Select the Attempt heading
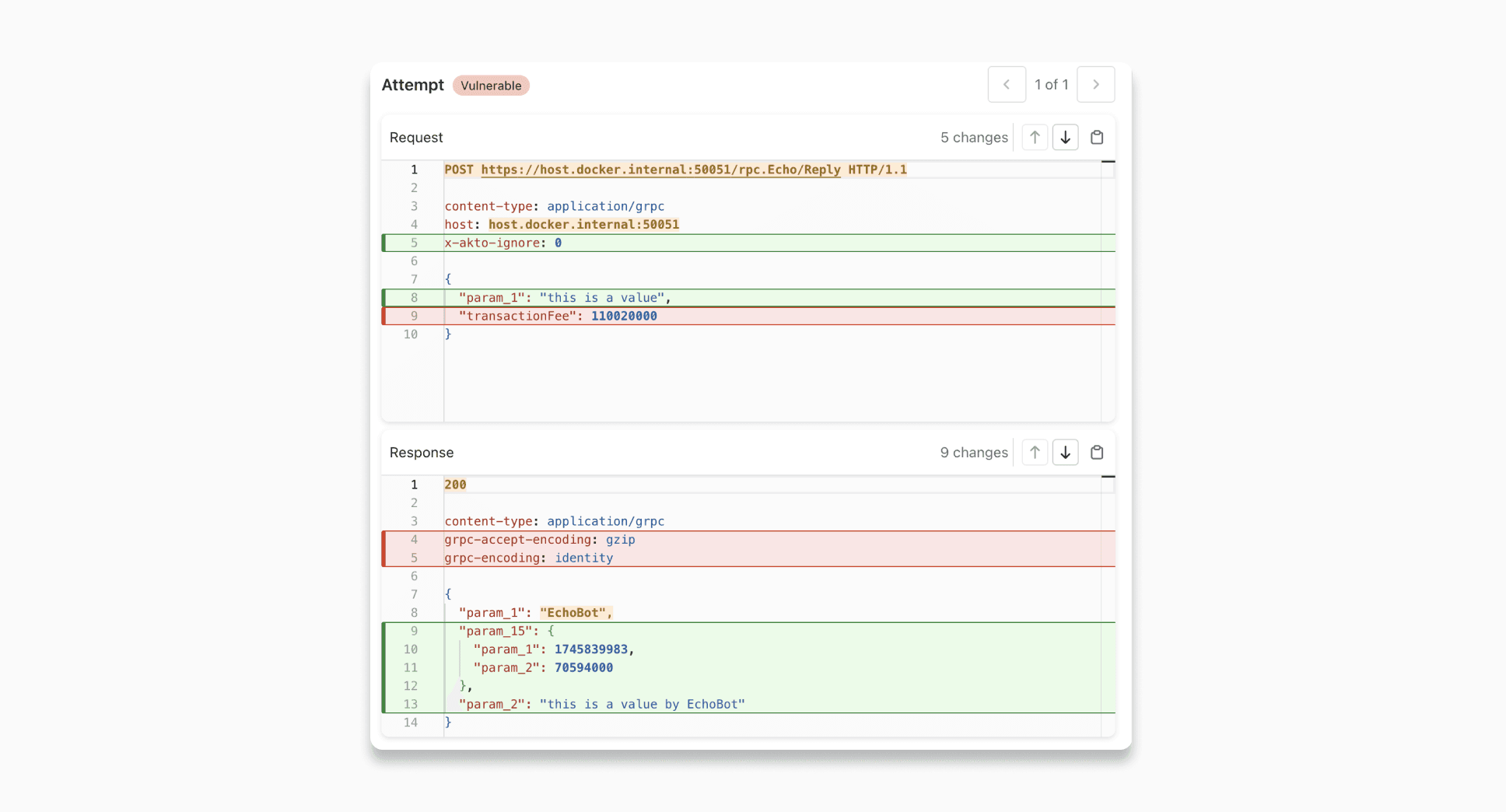 coord(412,85)
